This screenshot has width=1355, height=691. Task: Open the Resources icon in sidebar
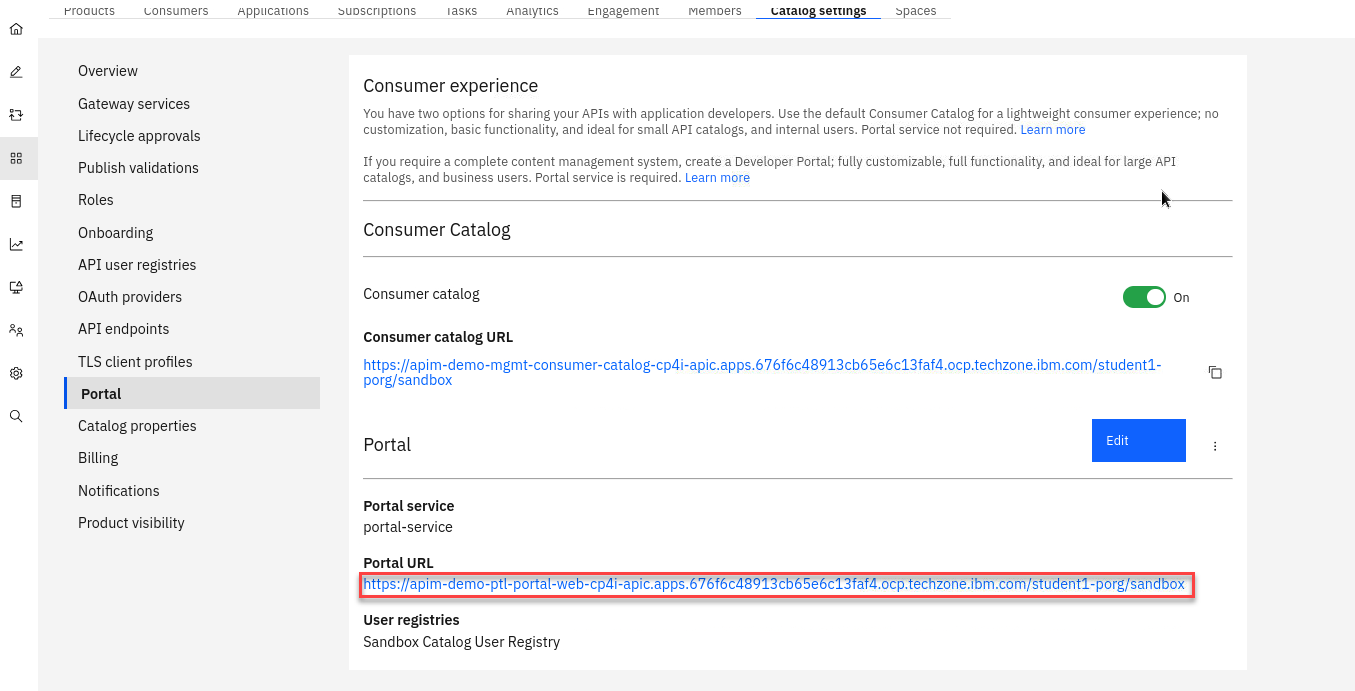tap(16, 201)
